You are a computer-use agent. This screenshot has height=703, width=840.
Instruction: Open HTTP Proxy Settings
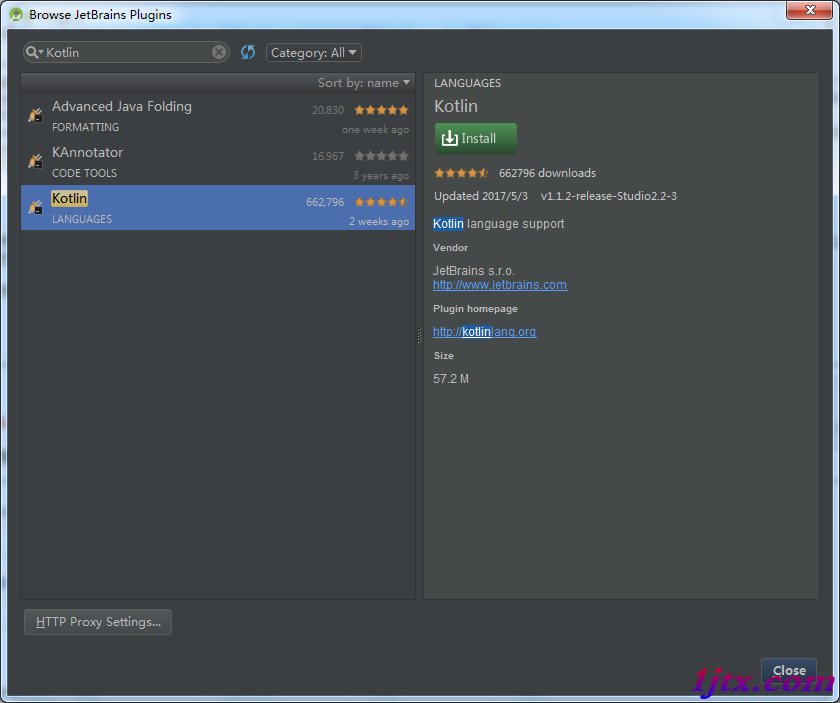coord(98,622)
